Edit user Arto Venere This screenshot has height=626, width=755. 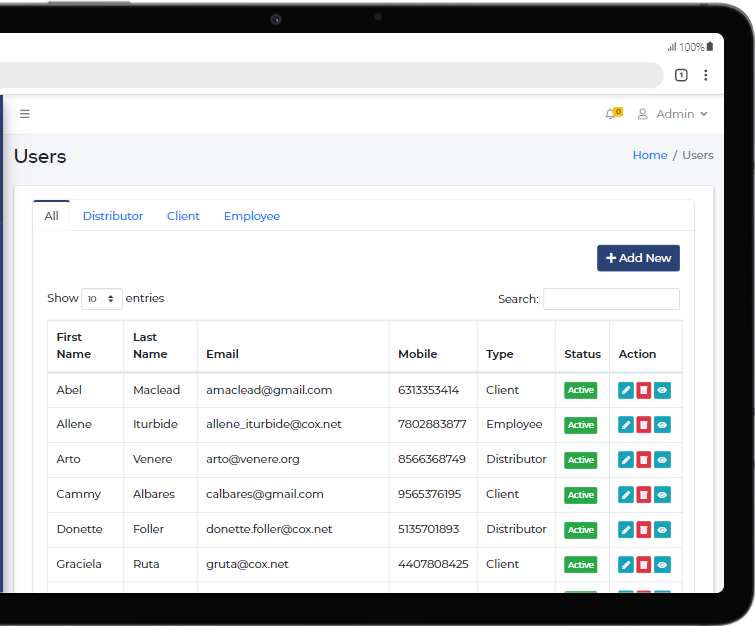click(x=626, y=460)
